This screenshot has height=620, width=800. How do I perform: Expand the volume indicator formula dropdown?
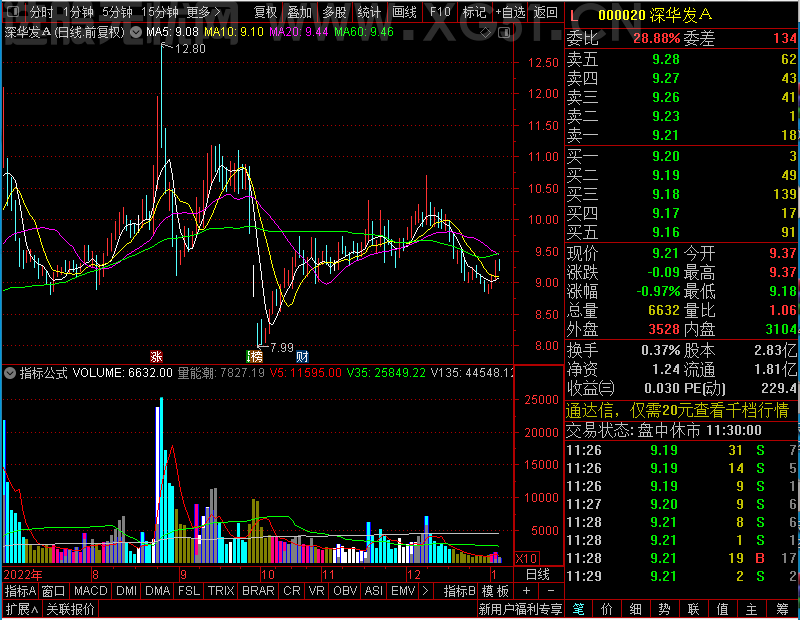[10, 373]
